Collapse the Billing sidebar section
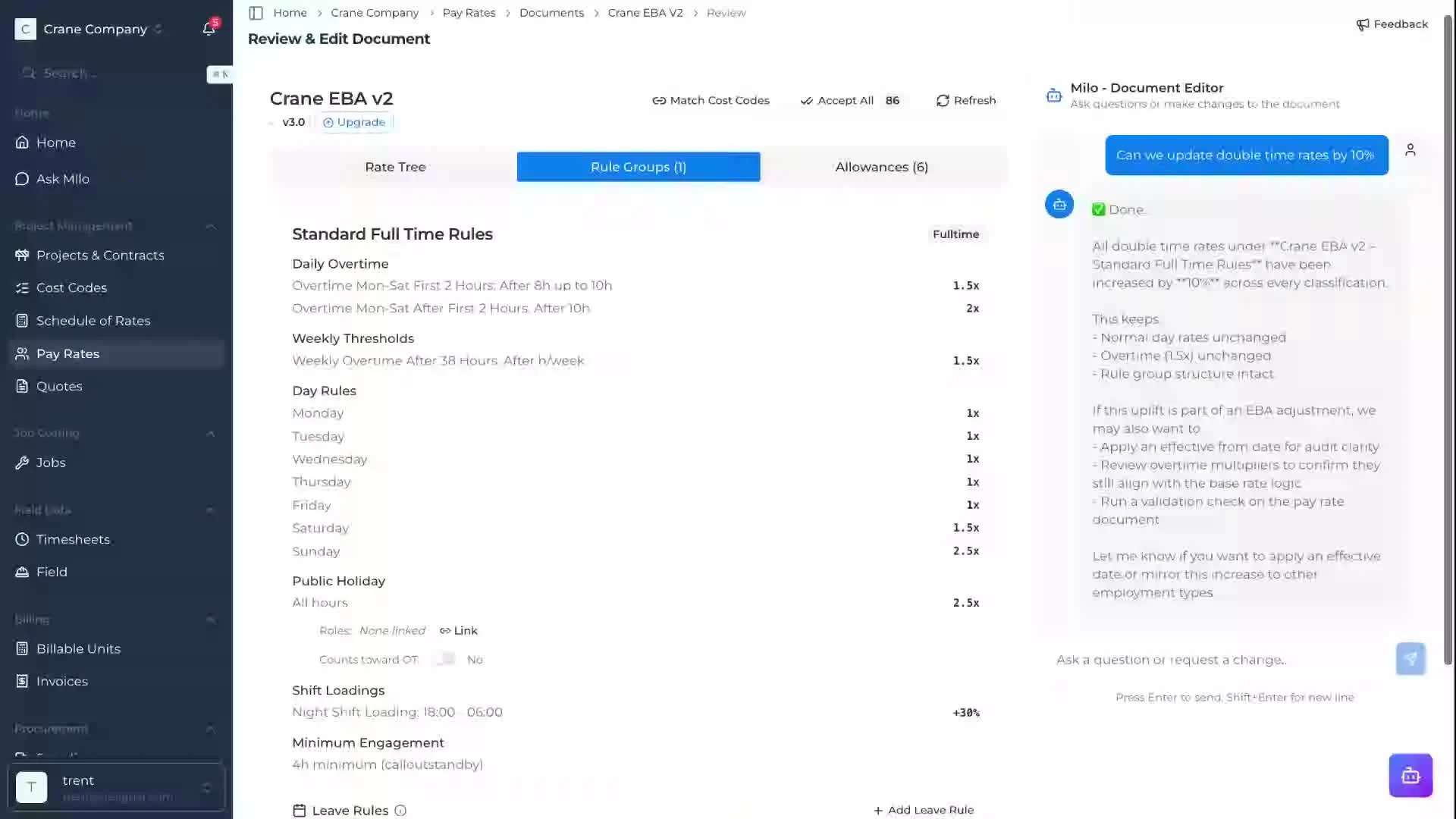 210,620
